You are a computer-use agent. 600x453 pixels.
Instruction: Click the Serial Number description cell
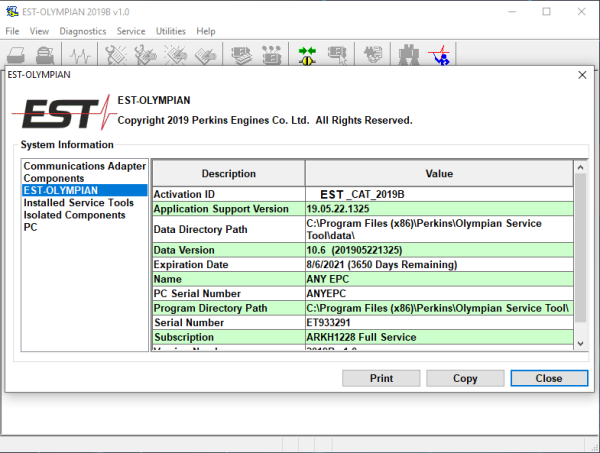pyautogui.click(x=228, y=323)
